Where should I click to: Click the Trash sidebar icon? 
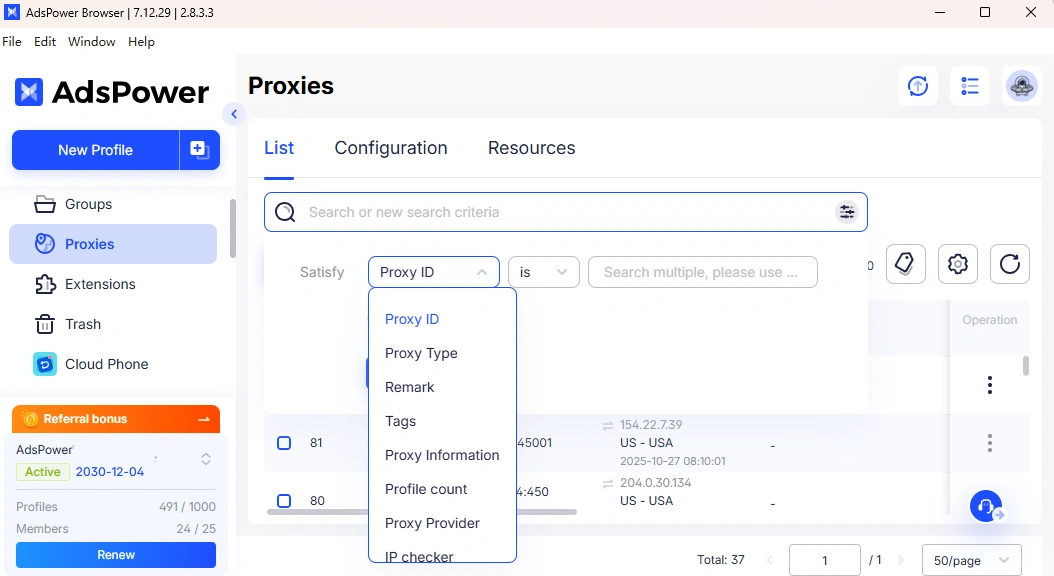45,324
